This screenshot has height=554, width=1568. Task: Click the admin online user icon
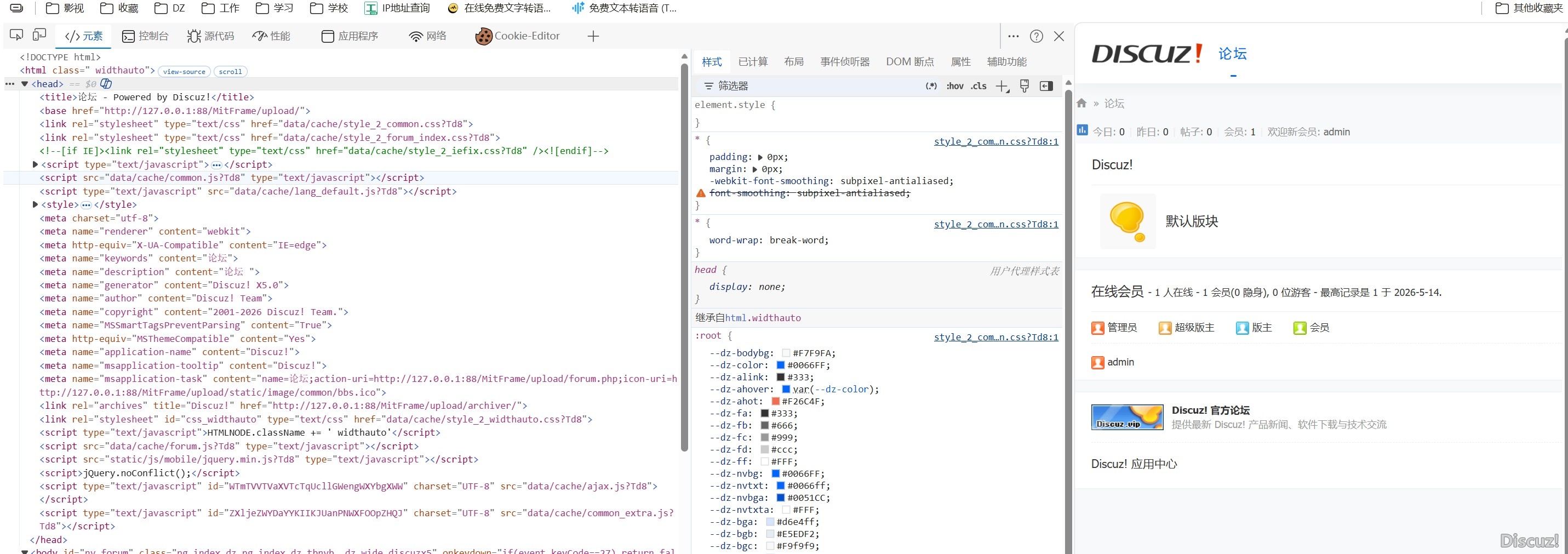(x=1097, y=362)
